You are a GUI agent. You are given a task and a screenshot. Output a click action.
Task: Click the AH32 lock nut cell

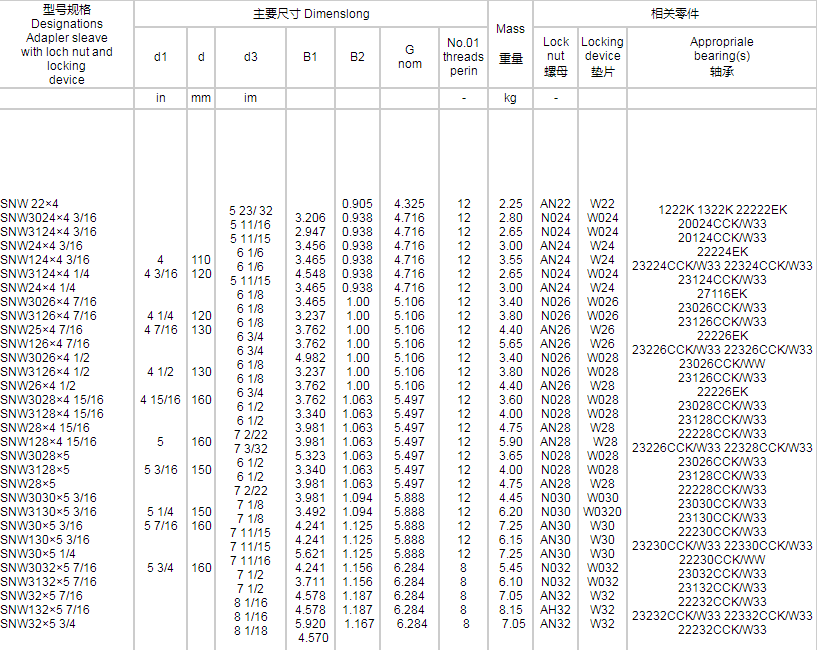(556, 610)
